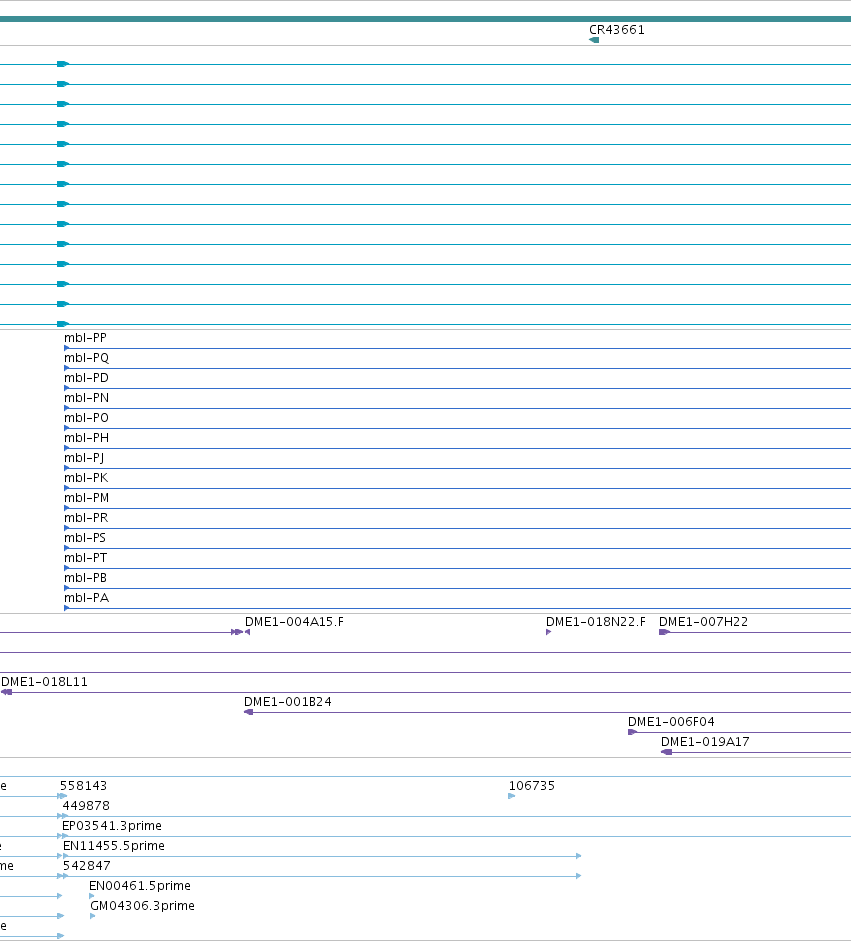Image resolution: width=851 pixels, height=941 pixels.
Task: Click the EN00461.5prime label
Action: tap(140, 886)
